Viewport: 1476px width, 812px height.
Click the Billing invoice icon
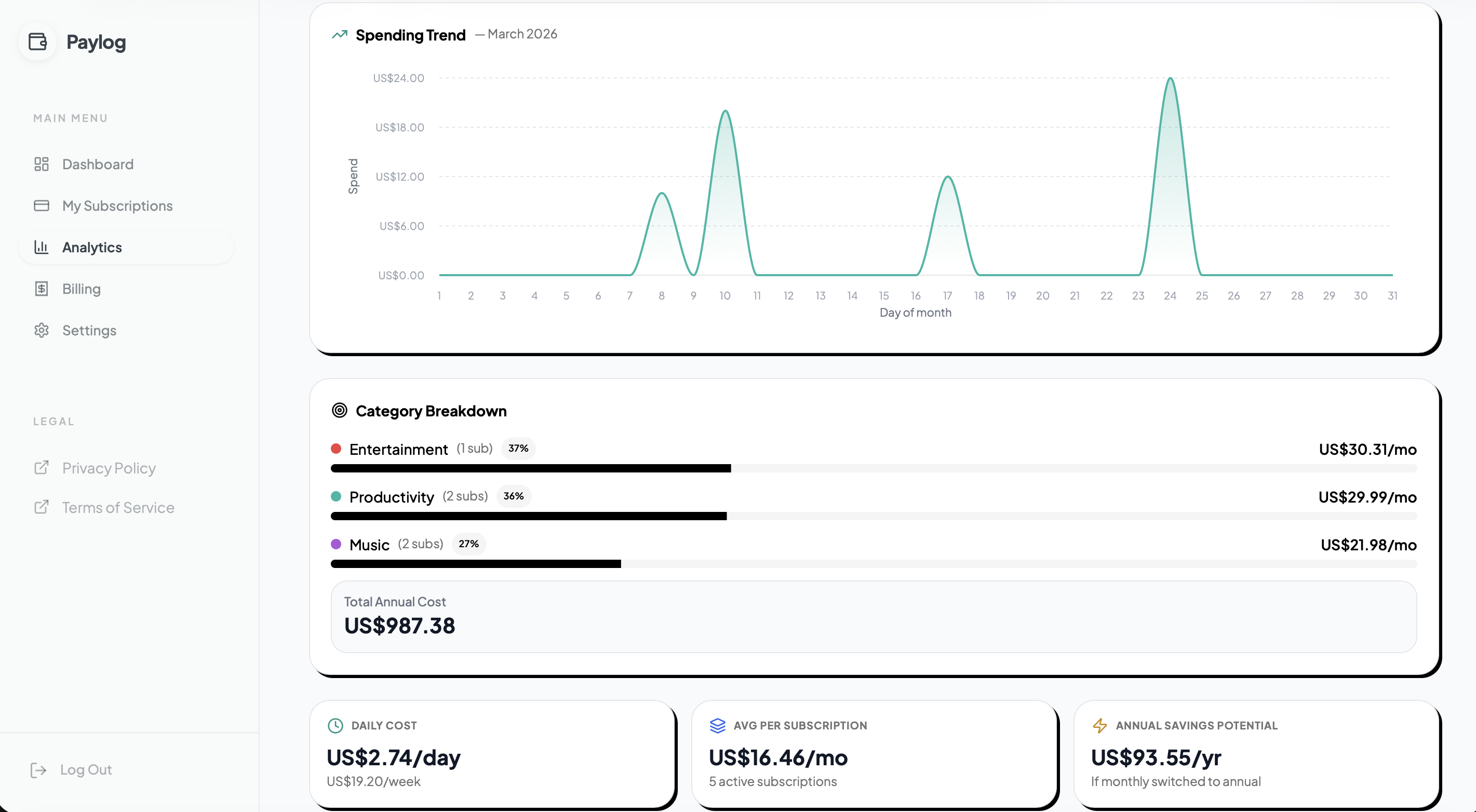point(41,289)
